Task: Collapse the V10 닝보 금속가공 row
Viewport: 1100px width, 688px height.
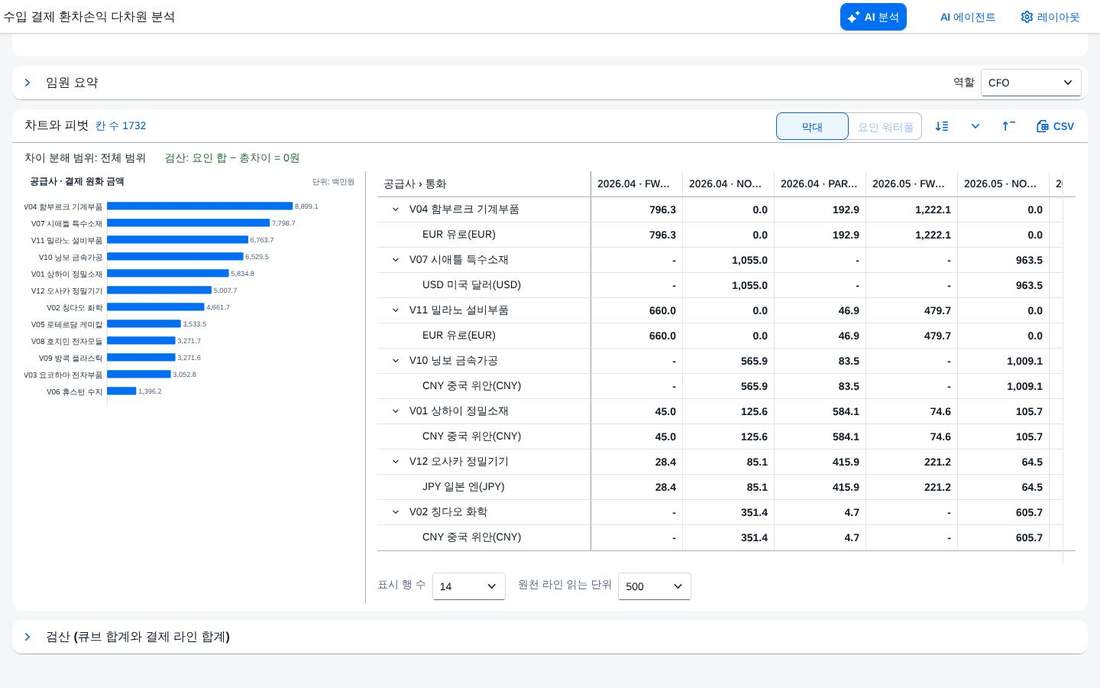Action: click(396, 361)
